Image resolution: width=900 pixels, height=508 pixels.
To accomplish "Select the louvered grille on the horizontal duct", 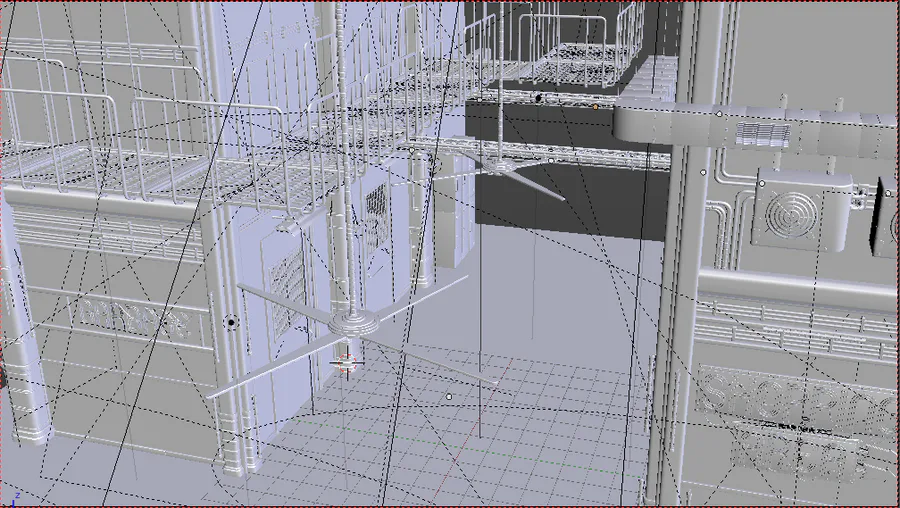I will click(763, 135).
